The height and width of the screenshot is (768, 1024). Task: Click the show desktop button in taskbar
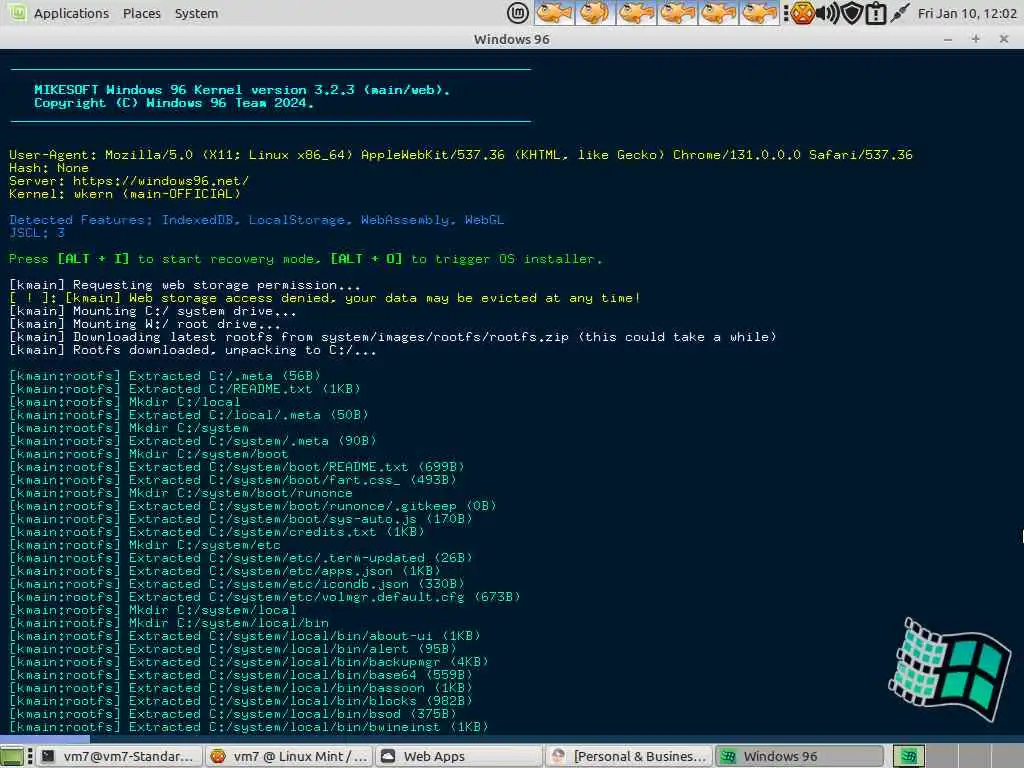point(12,756)
